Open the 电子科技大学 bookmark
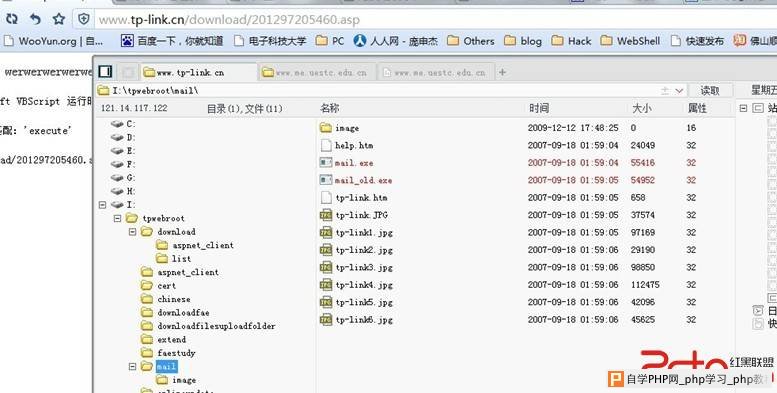This screenshot has height=393, width=777. point(270,41)
